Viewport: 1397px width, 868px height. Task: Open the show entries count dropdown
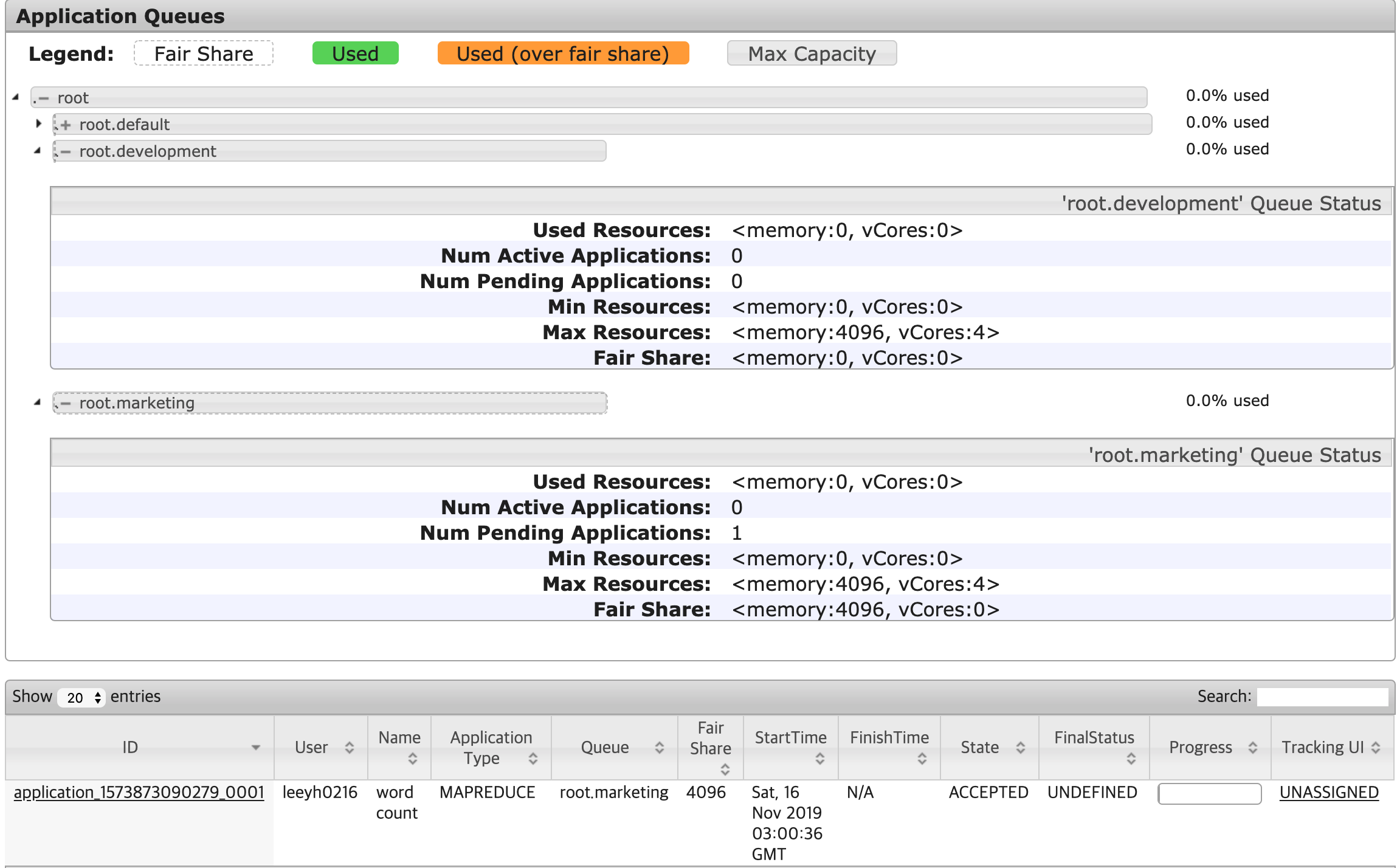(x=82, y=697)
